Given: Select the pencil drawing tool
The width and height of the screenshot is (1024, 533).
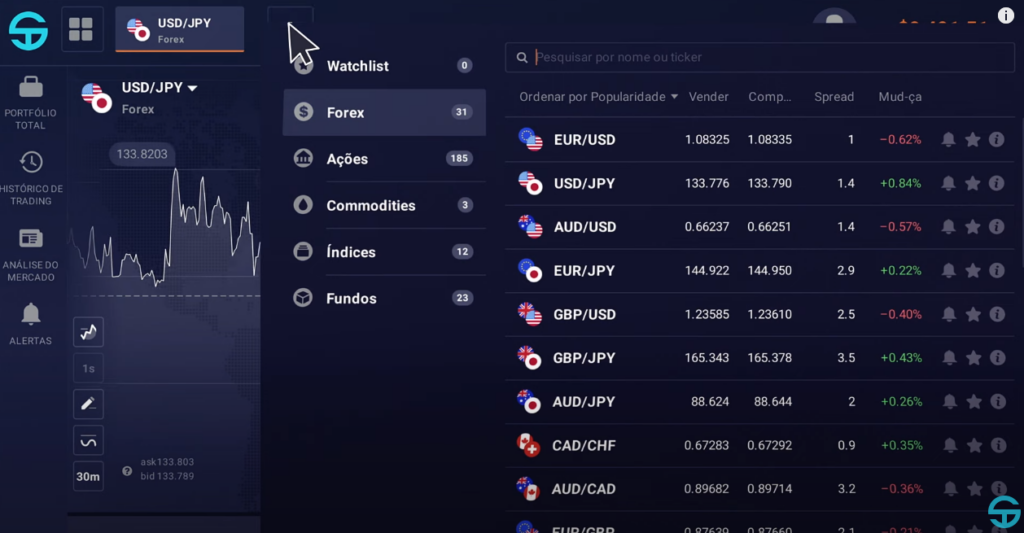Looking at the screenshot, I should tap(88, 404).
